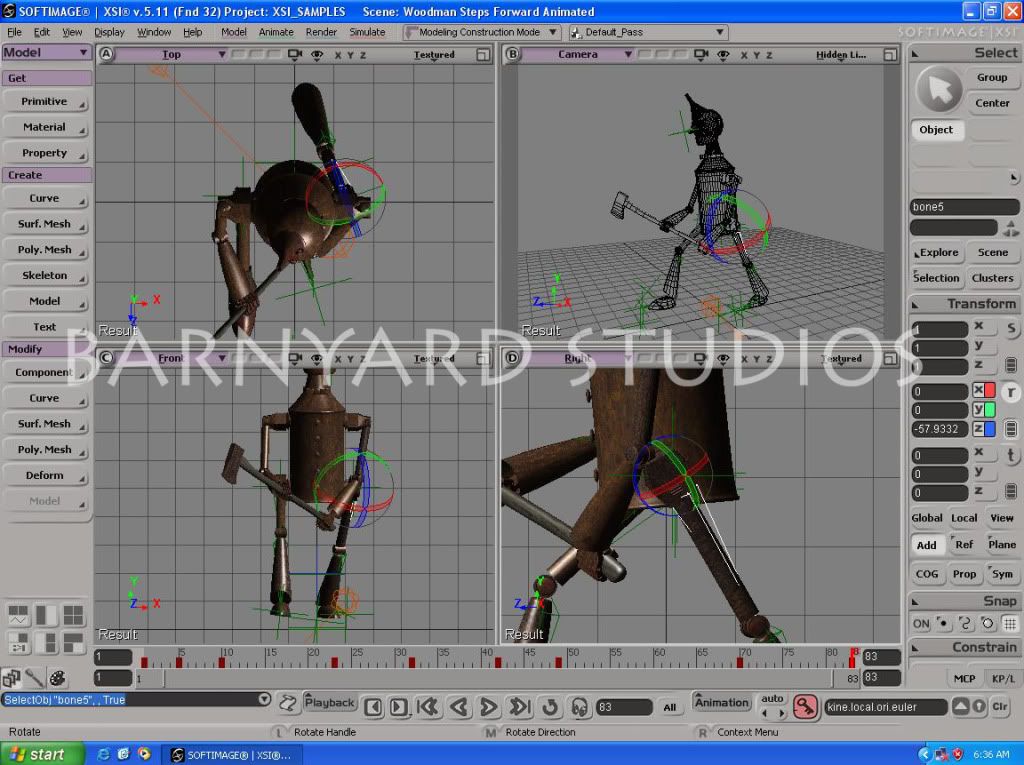Viewport: 1024px width, 765px height.
Task: Toggle the eye icon in the Top viewport
Action: click(317, 55)
